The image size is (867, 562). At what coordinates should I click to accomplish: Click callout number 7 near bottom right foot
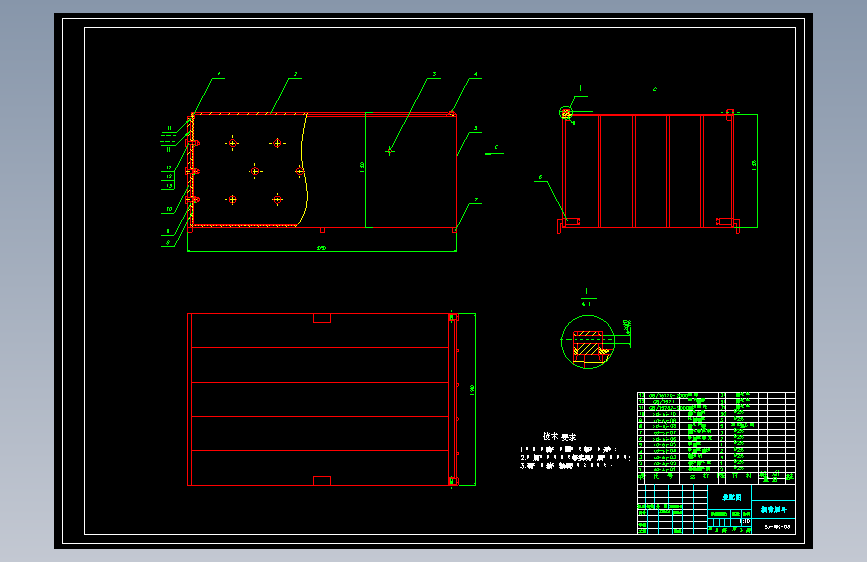point(476,200)
